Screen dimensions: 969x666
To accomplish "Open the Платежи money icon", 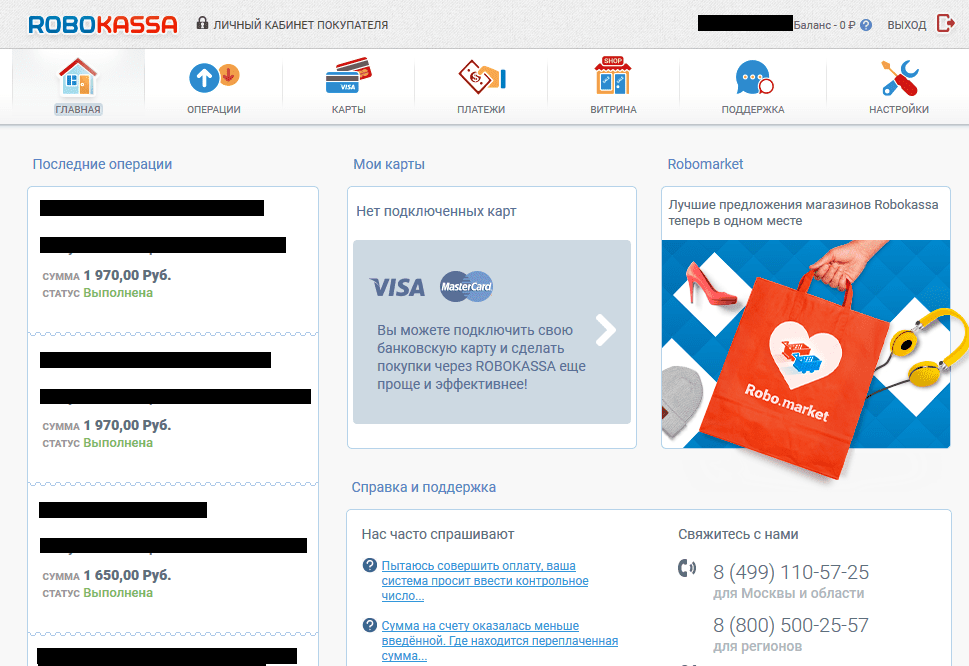I will pyautogui.click(x=481, y=77).
